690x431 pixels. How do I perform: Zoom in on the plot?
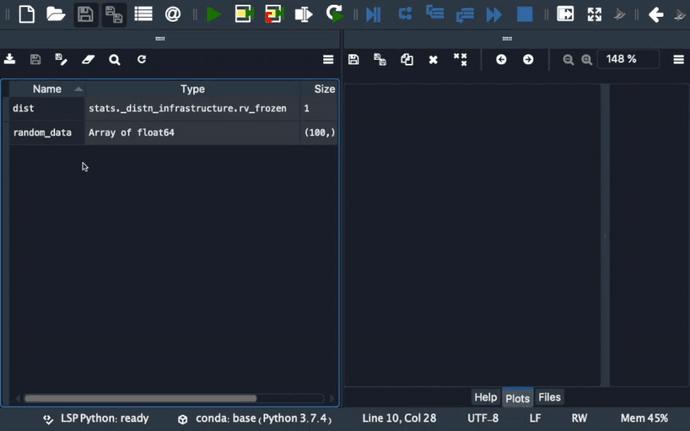[587, 59]
